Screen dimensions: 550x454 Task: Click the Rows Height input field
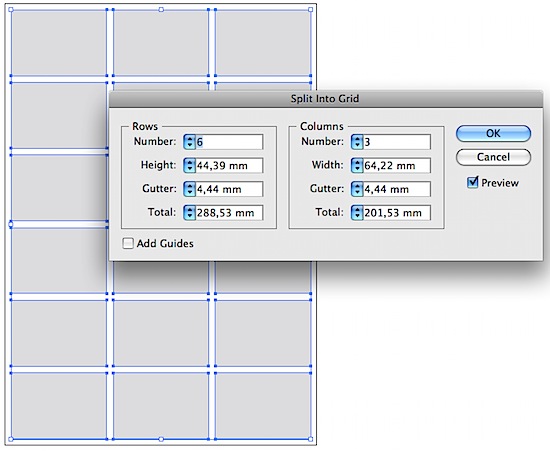pos(229,166)
